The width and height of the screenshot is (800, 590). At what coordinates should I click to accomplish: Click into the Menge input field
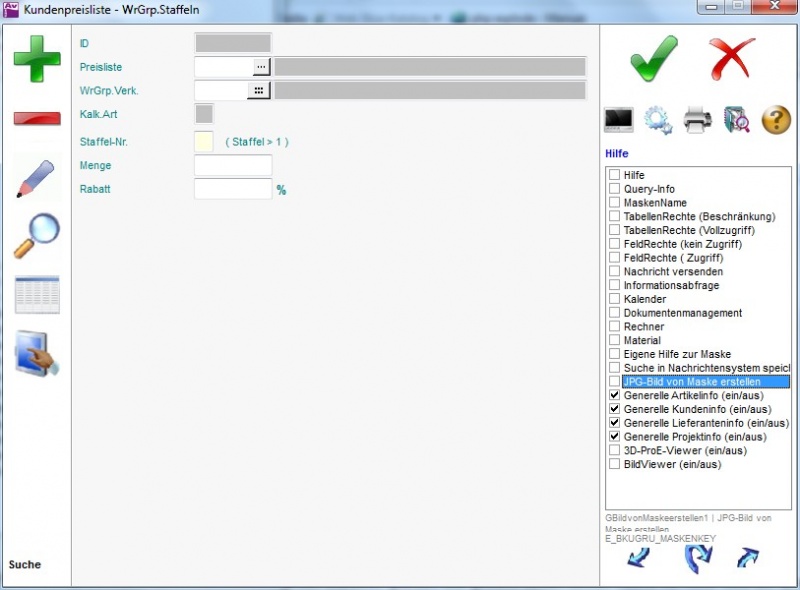(232, 166)
